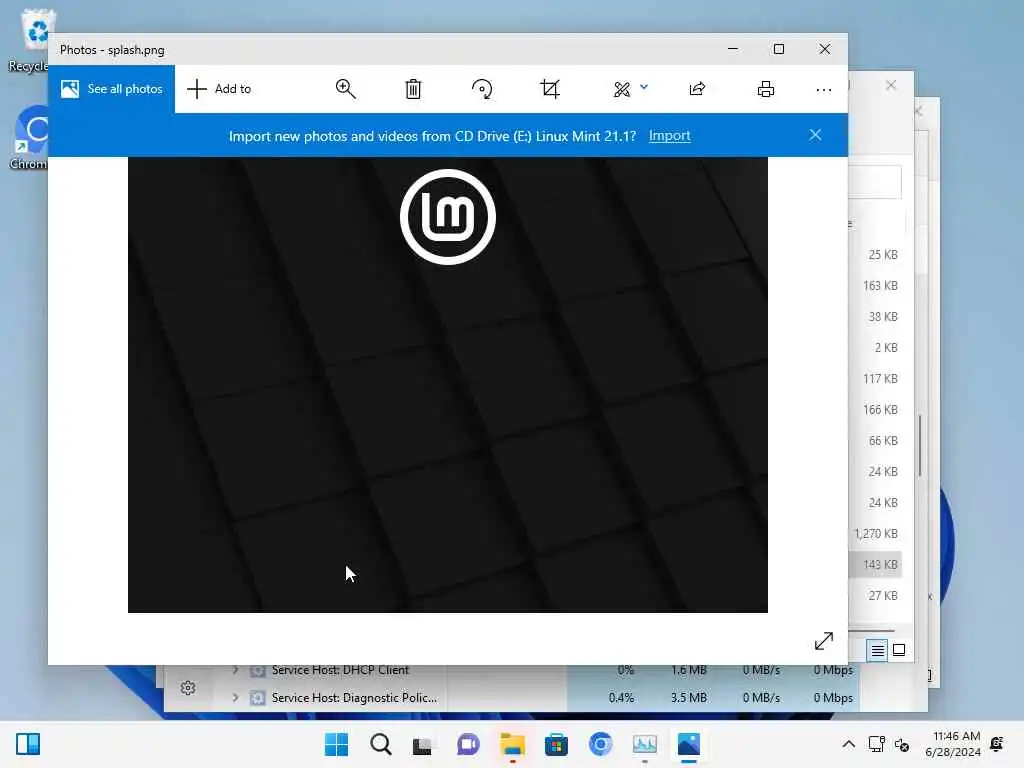The image size is (1024, 768).
Task: Maximize the Photos window
Action: click(778, 49)
